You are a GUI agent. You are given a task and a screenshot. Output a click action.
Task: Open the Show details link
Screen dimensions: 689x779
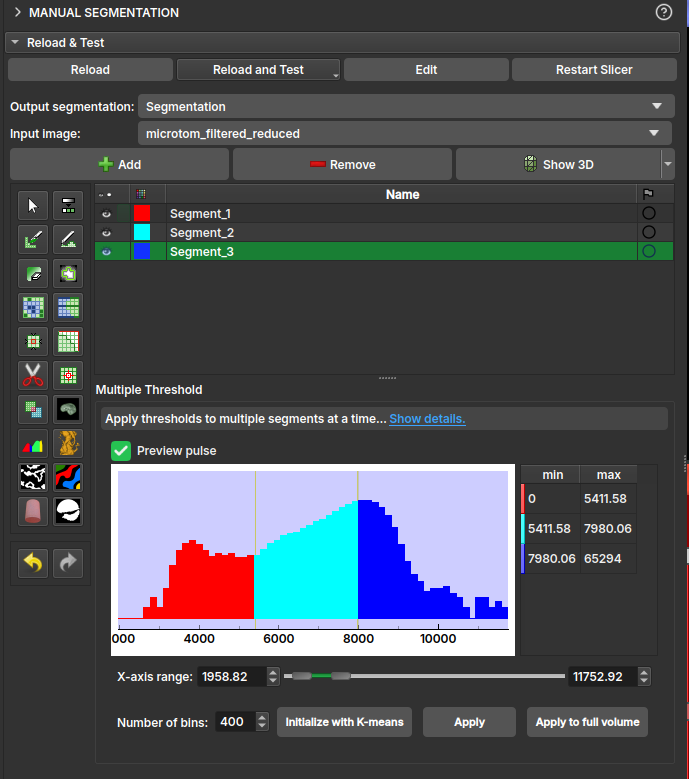click(x=427, y=419)
